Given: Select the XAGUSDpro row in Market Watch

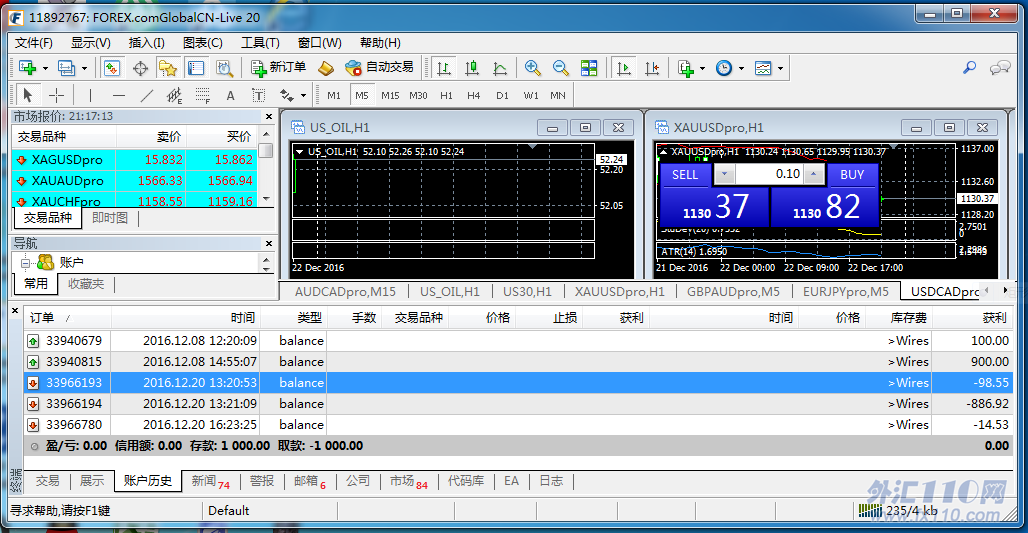Looking at the screenshot, I should click(134, 159).
